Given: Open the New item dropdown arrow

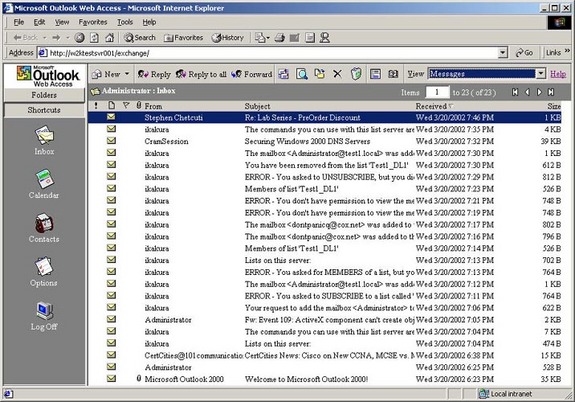Looking at the screenshot, I should [127, 74].
